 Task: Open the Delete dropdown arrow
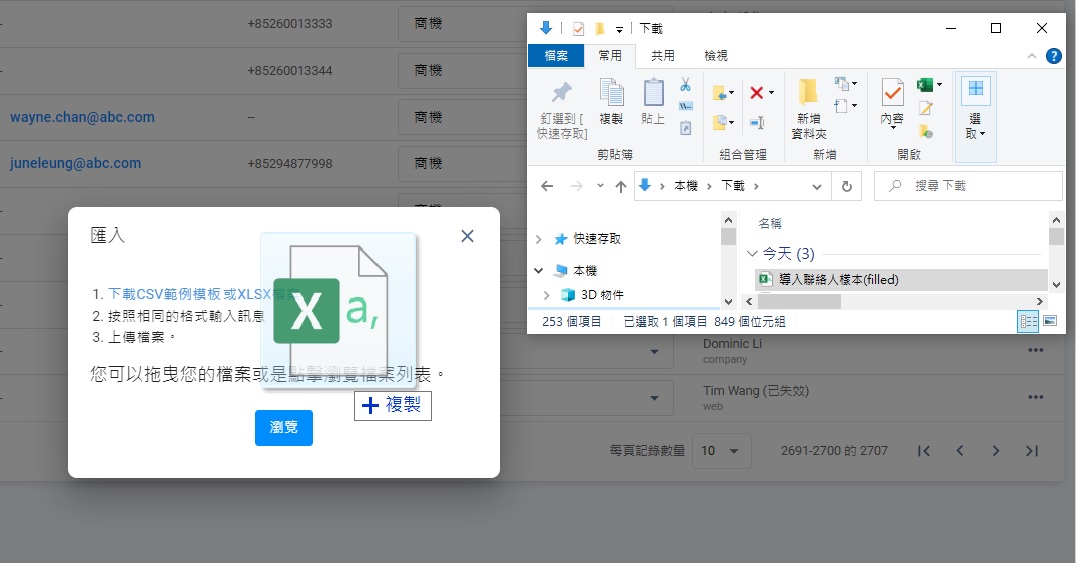(x=771, y=93)
